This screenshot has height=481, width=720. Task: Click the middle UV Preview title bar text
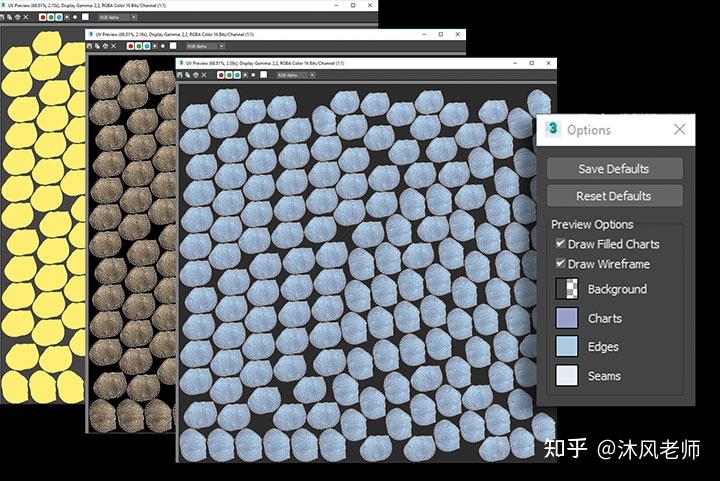174,34
